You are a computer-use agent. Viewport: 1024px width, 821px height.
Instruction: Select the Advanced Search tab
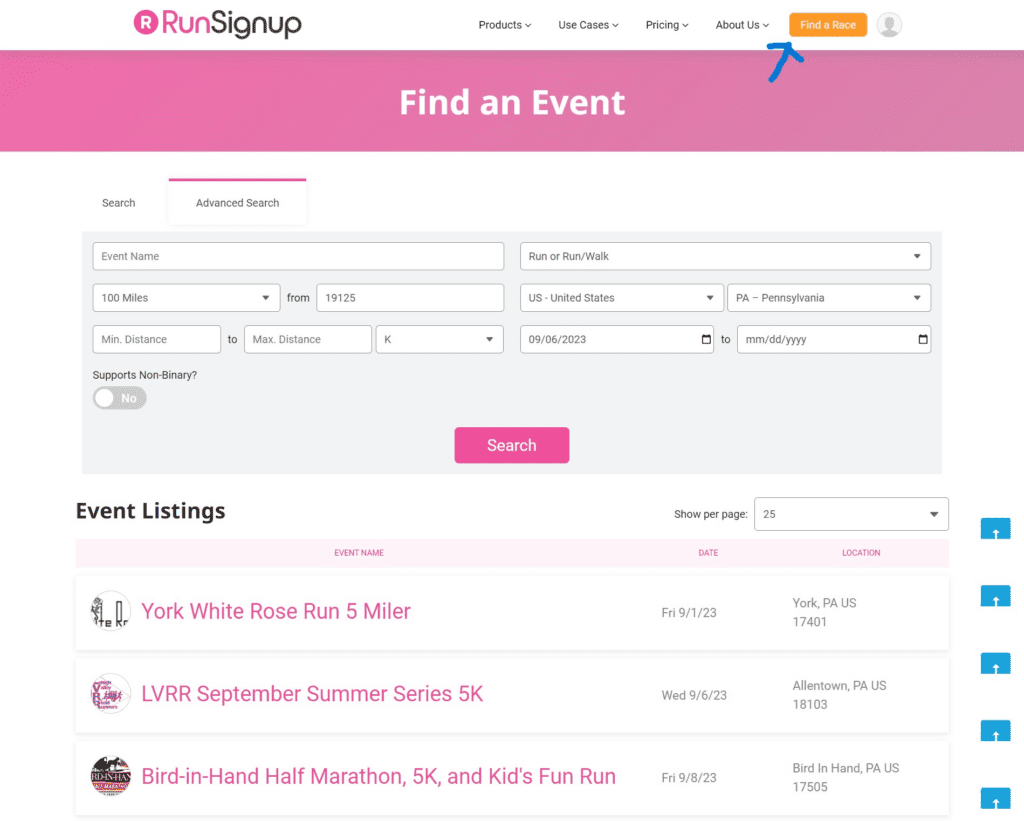tap(238, 202)
